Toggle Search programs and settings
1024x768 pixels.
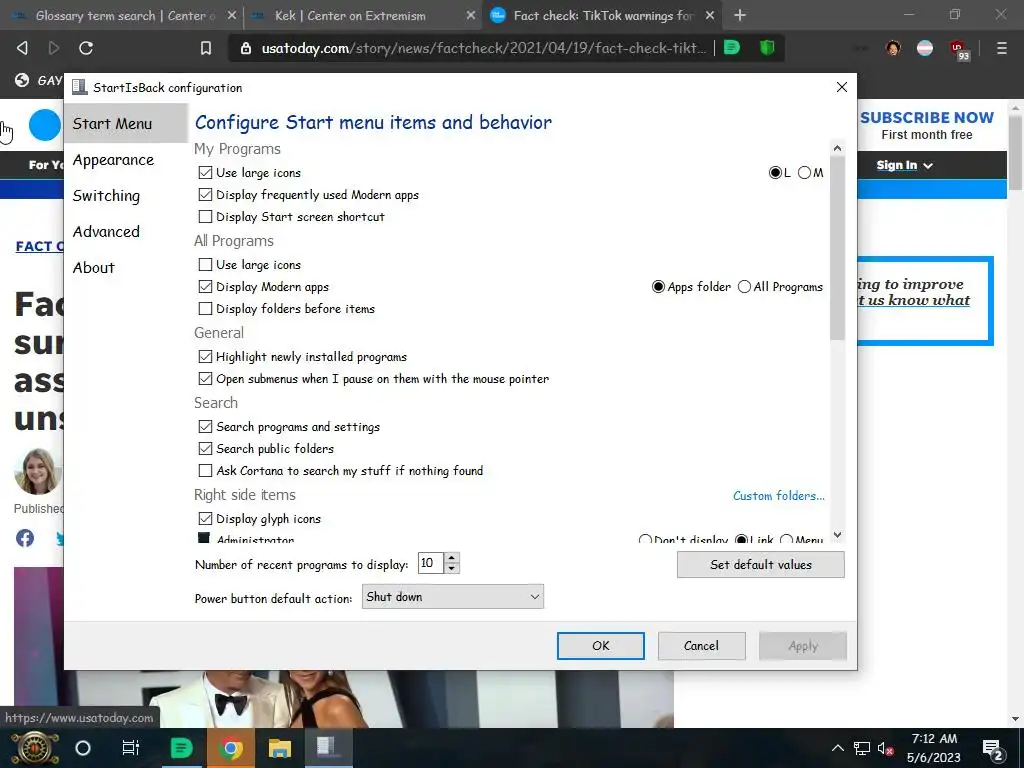point(205,426)
